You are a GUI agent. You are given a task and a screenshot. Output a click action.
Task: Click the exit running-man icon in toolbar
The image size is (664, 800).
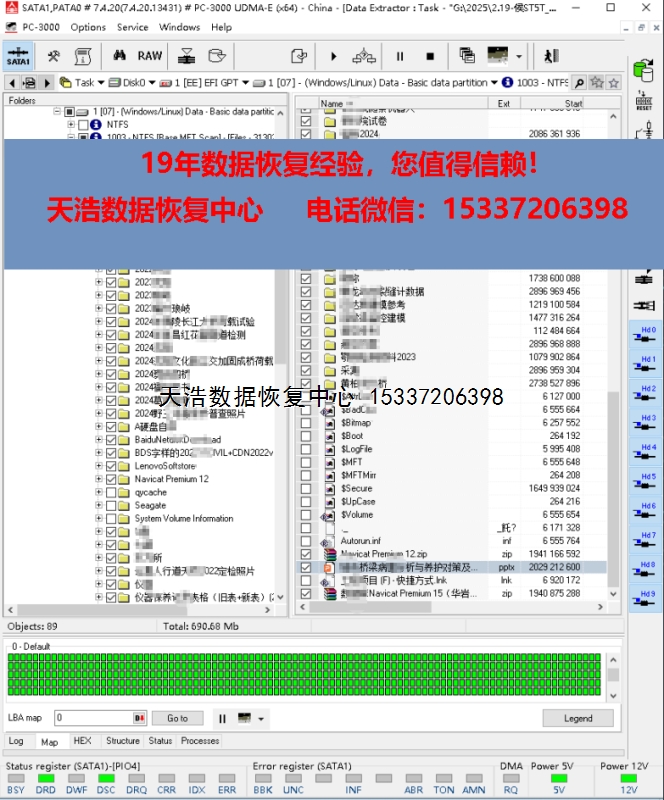pyautogui.click(x=551, y=56)
